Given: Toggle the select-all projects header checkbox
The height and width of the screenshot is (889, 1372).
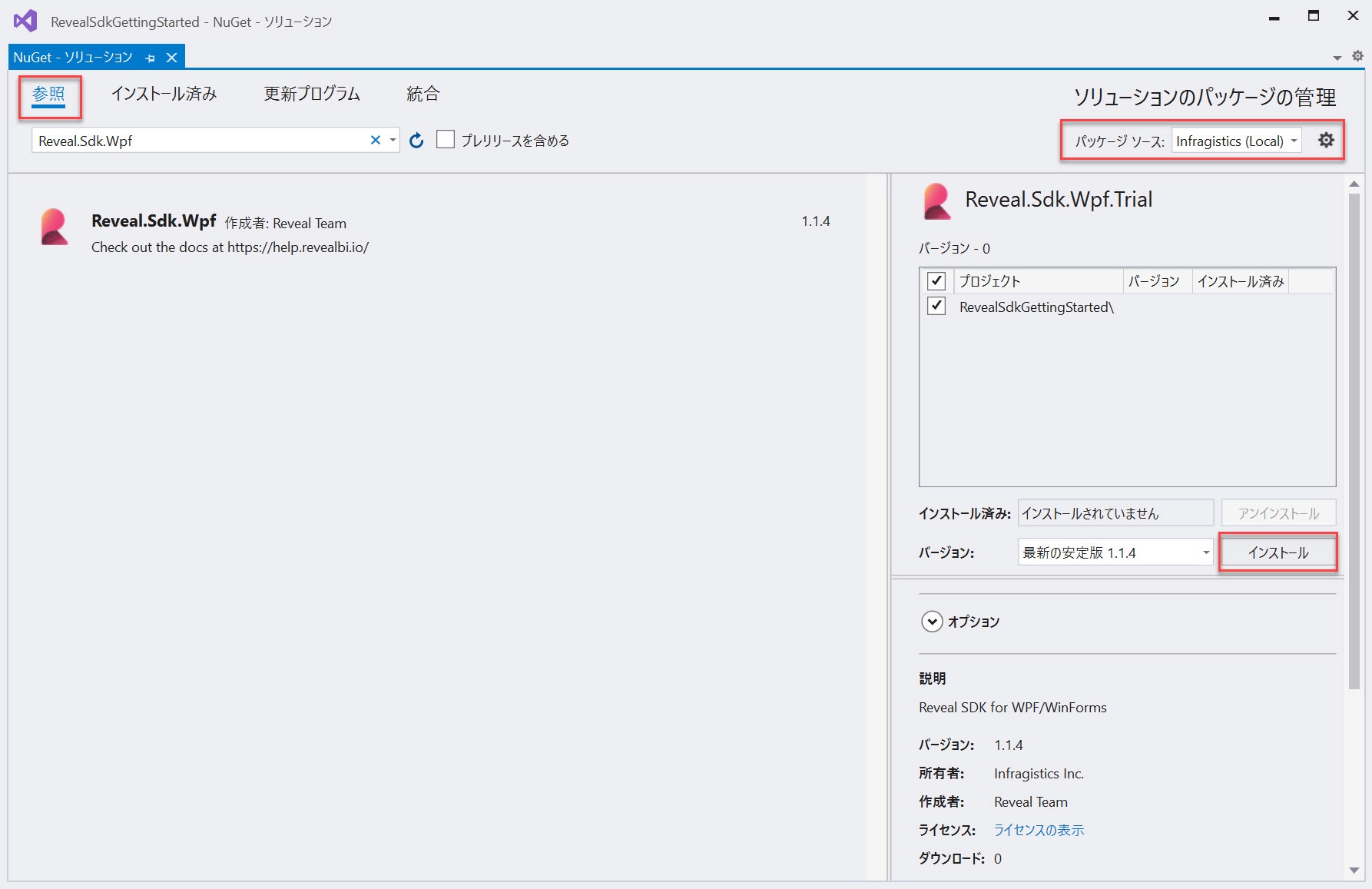Looking at the screenshot, I should (936, 280).
